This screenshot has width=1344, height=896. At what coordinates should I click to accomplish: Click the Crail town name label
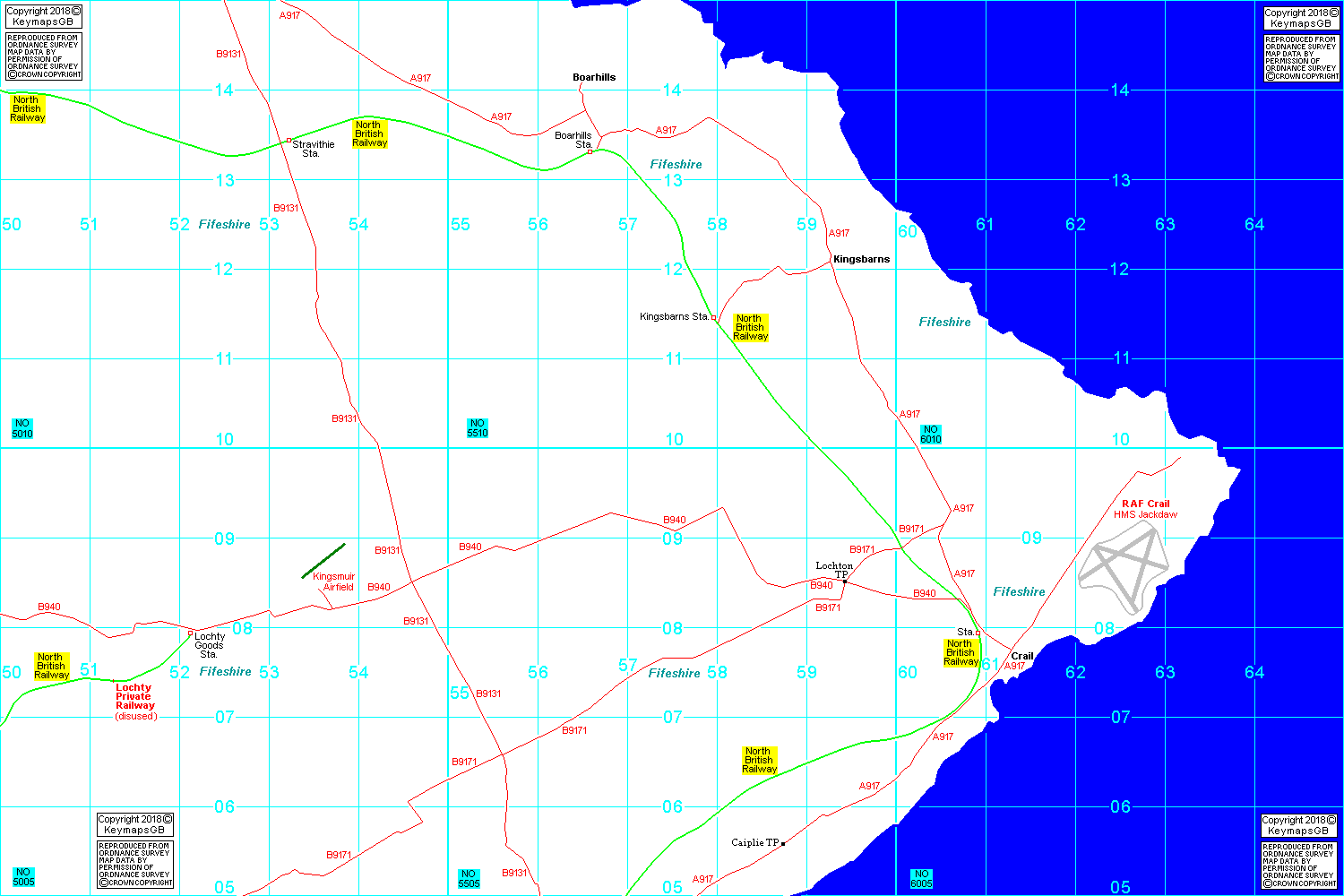pyautogui.click(x=1022, y=656)
